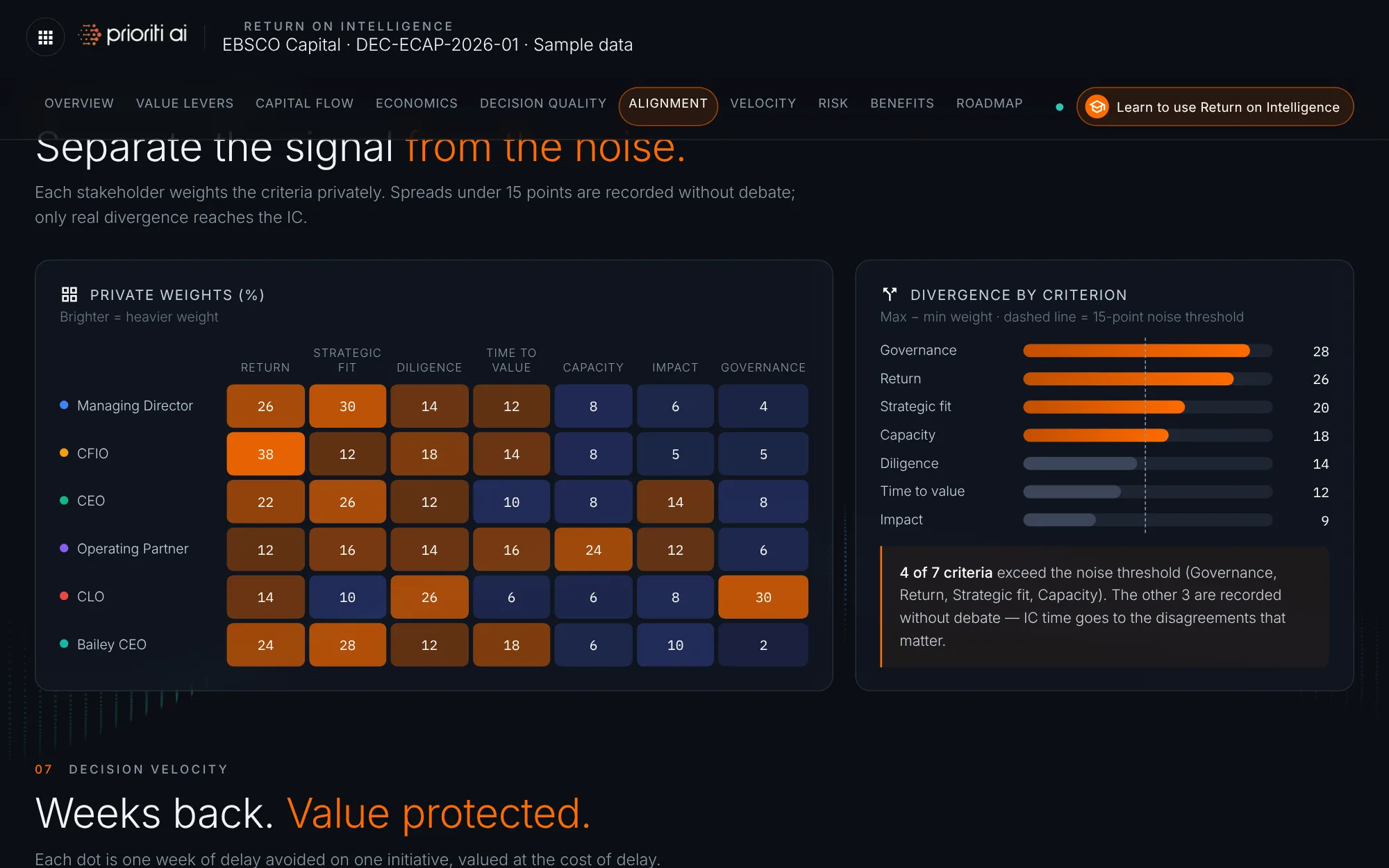Select CLO Governance weight cell 30

click(x=763, y=597)
